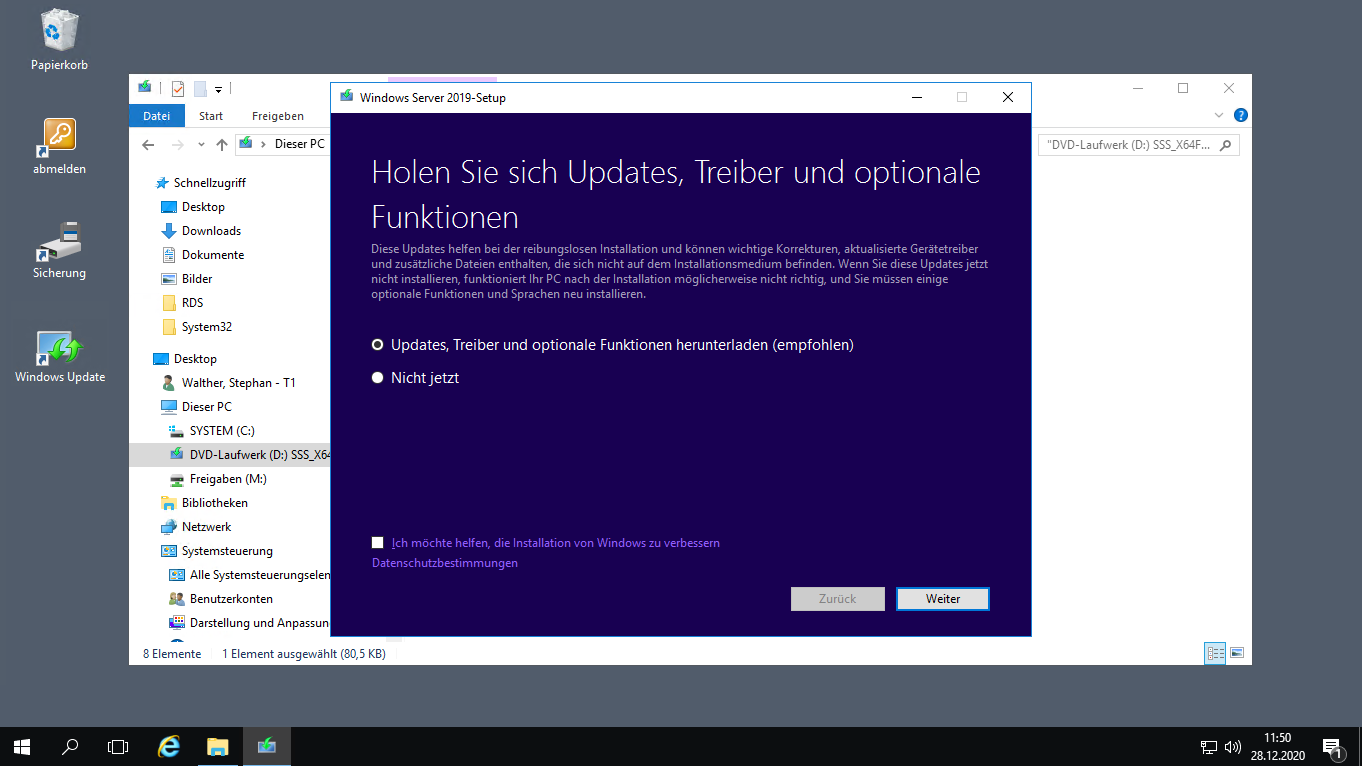
Task: Click the drive icon in Explorer's address bar
Action: [246, 144]
